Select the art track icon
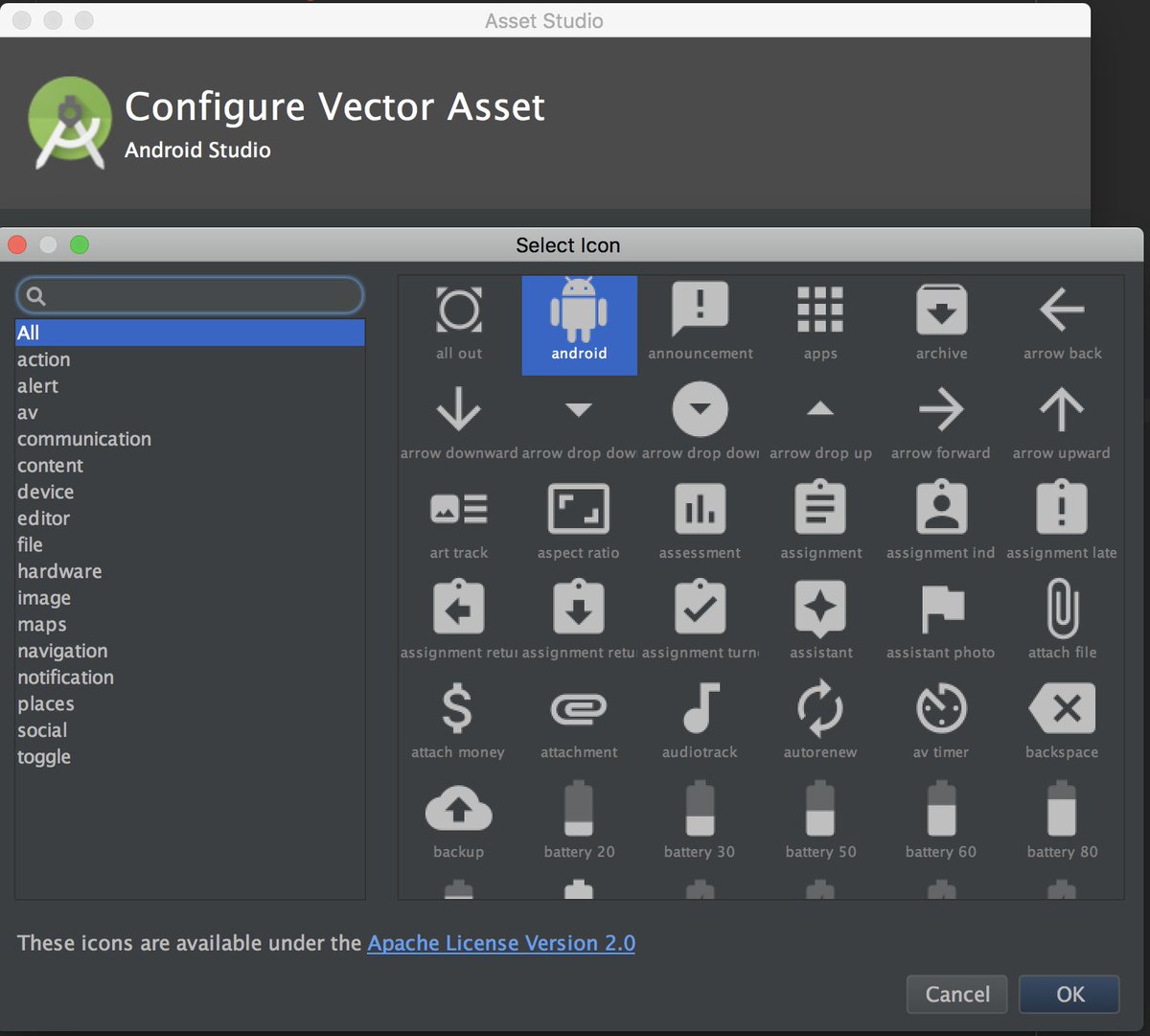 pos(459,509)
